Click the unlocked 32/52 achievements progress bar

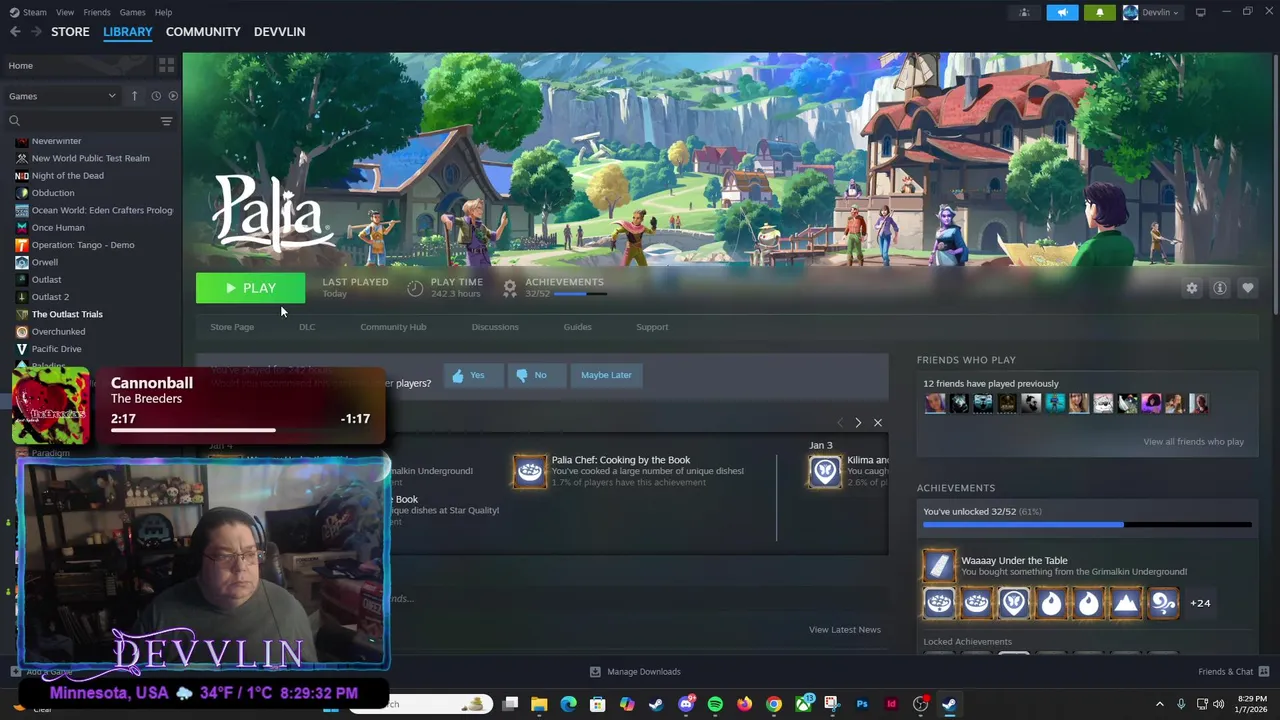[x=1087, y=524]
